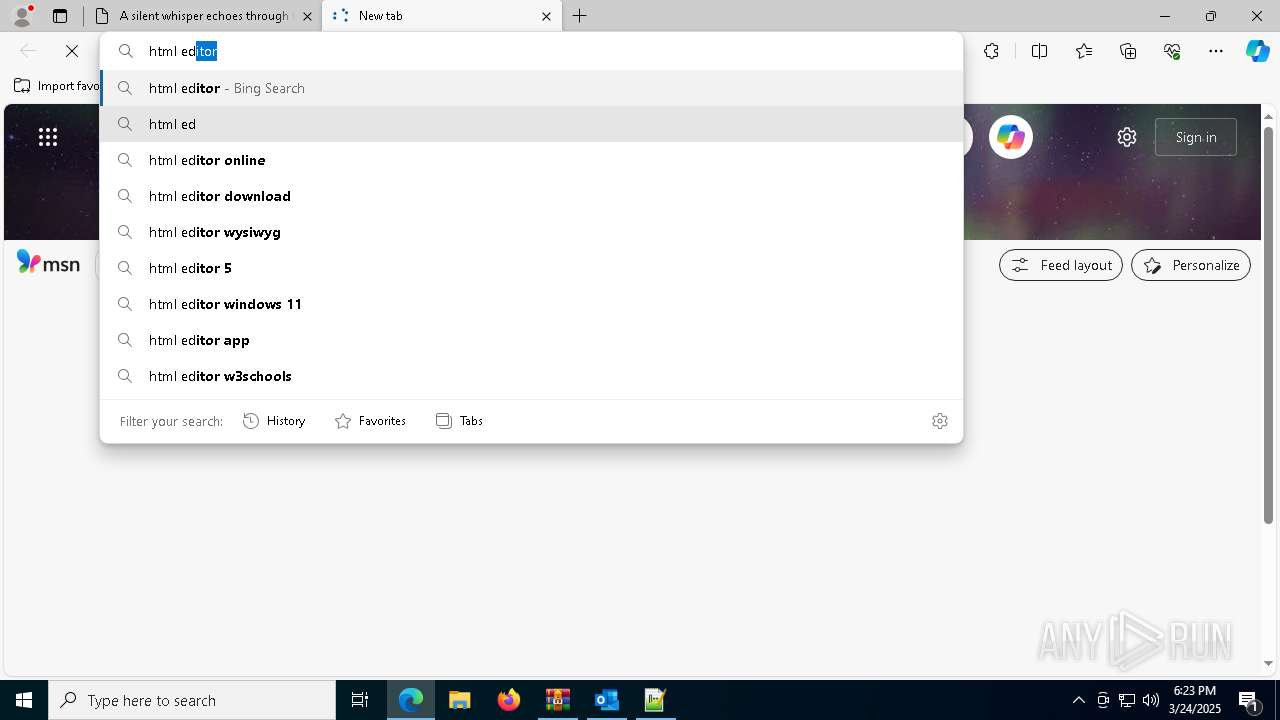This screenshot has height=720, width=1280.
Task: Open Task View on the taskbar
Action: [360, 700]
